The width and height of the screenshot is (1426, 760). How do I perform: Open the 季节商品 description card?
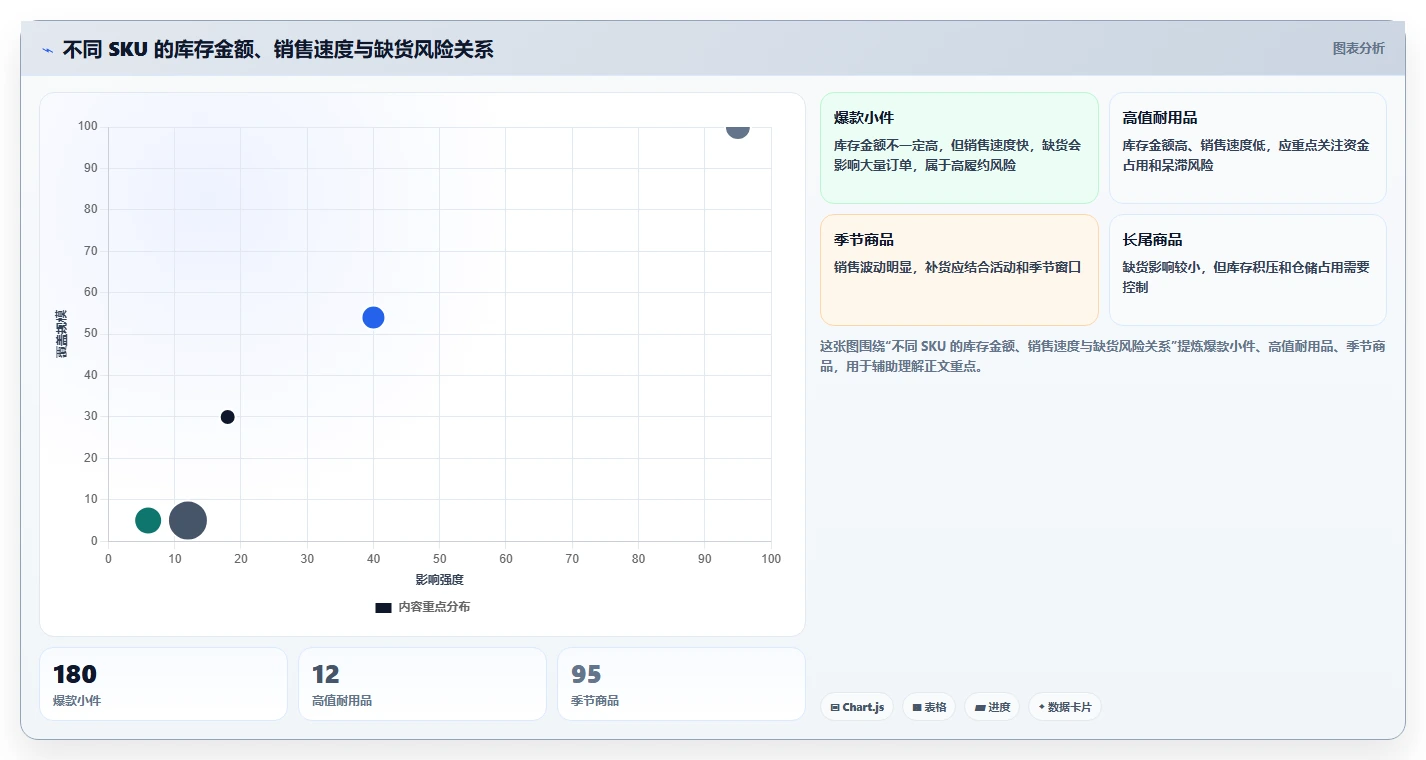[x=959, y=270]
